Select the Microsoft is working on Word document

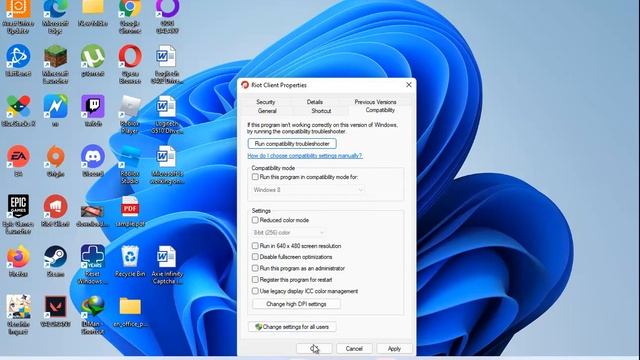coord(167,157)
